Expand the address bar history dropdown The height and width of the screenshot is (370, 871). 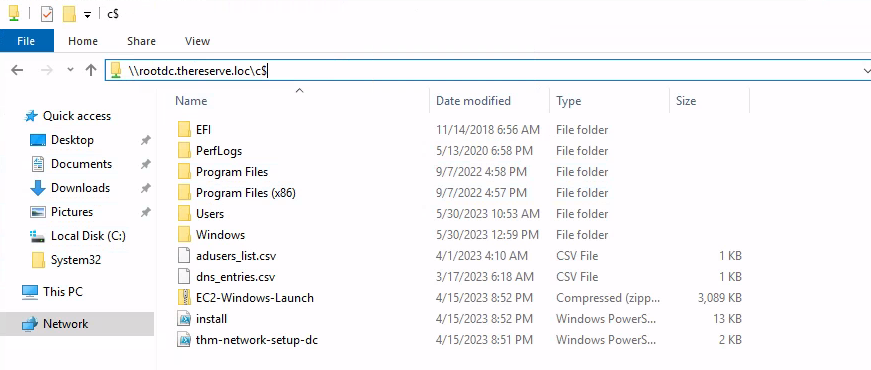866,71
